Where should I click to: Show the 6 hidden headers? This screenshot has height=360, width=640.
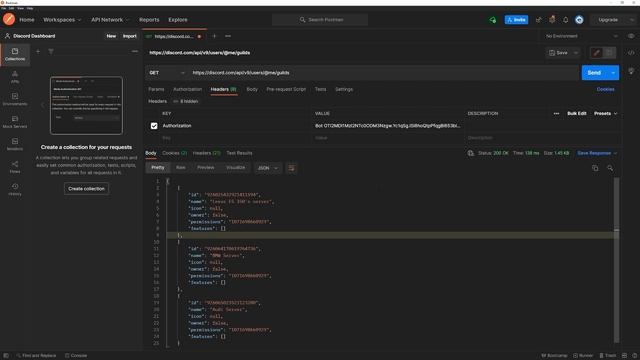186,101
